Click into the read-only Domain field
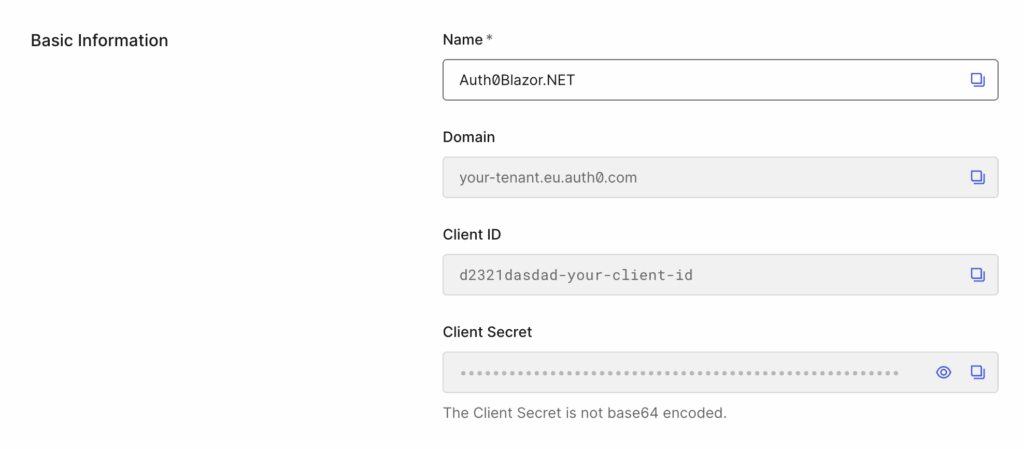 coord(720,178)
